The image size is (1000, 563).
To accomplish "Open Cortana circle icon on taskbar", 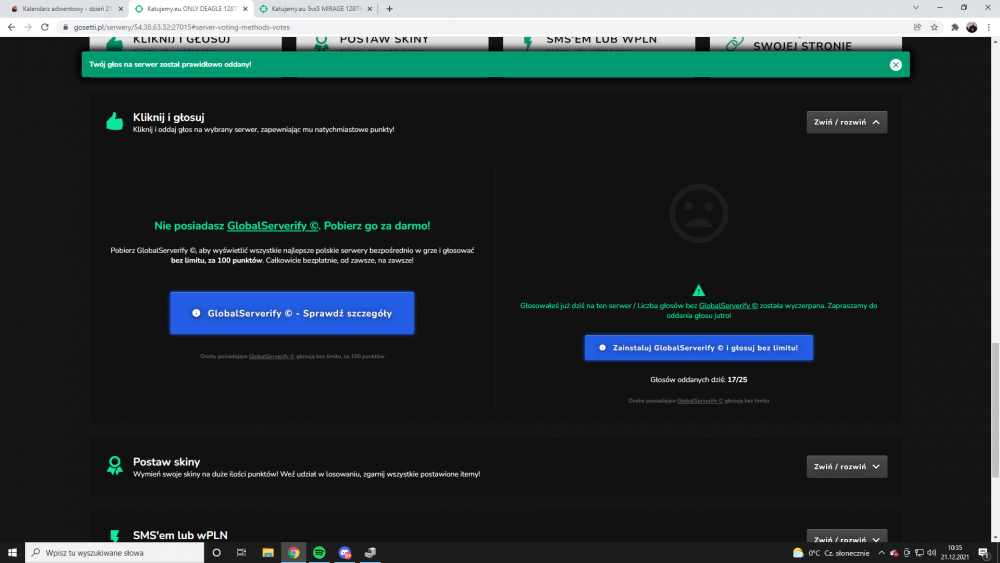I will pos(216,552).
